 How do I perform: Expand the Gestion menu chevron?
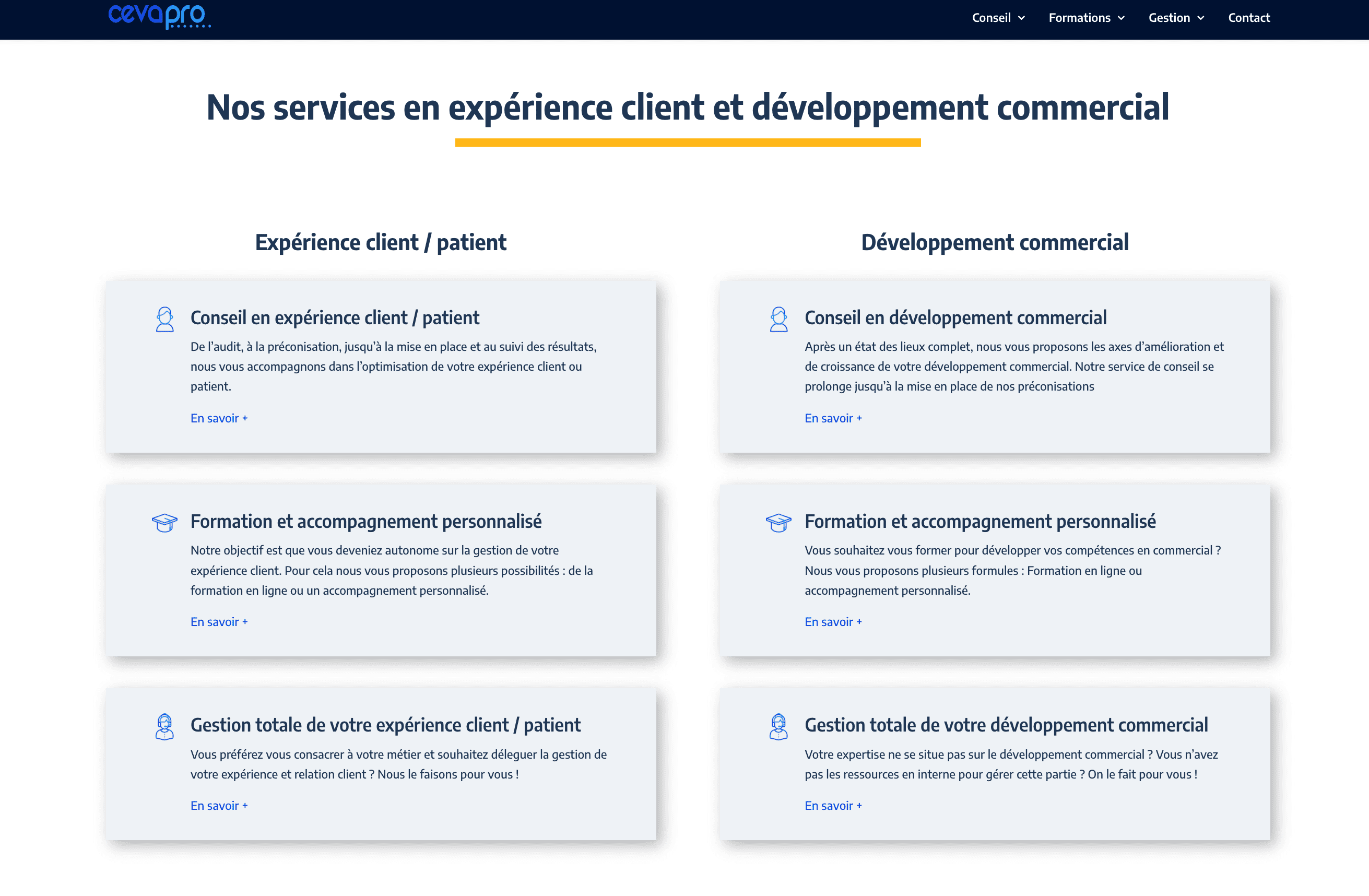(1200, 18)
